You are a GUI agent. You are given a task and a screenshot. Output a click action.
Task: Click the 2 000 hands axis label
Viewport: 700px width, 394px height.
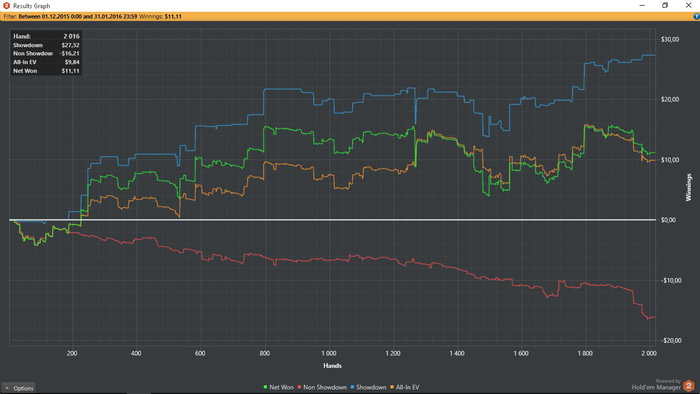(x=649, y=353)
